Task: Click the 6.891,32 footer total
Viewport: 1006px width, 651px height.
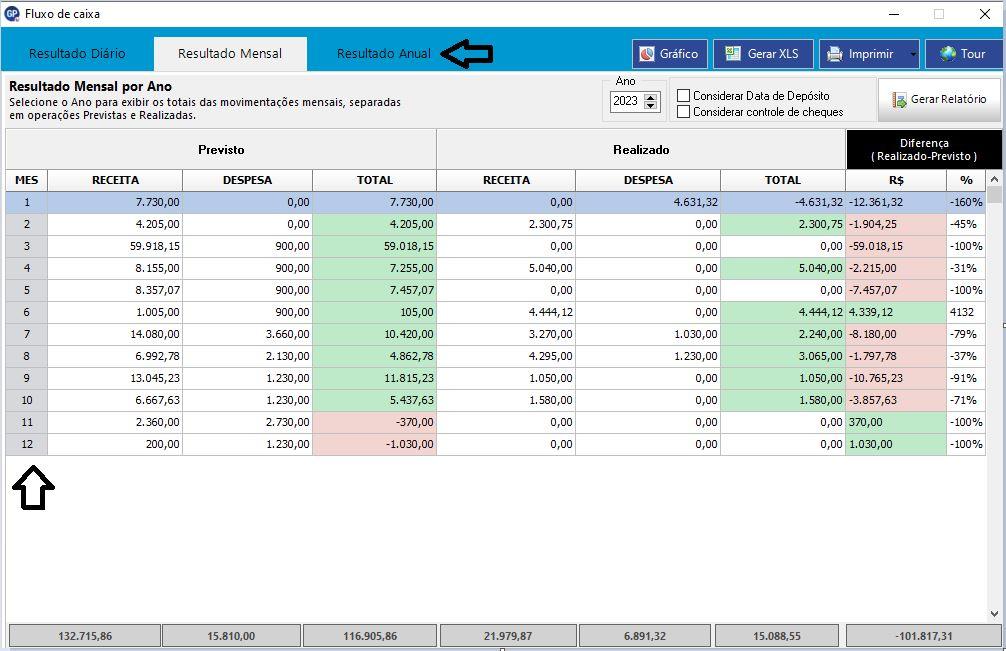Action: (x=645, y=636)
